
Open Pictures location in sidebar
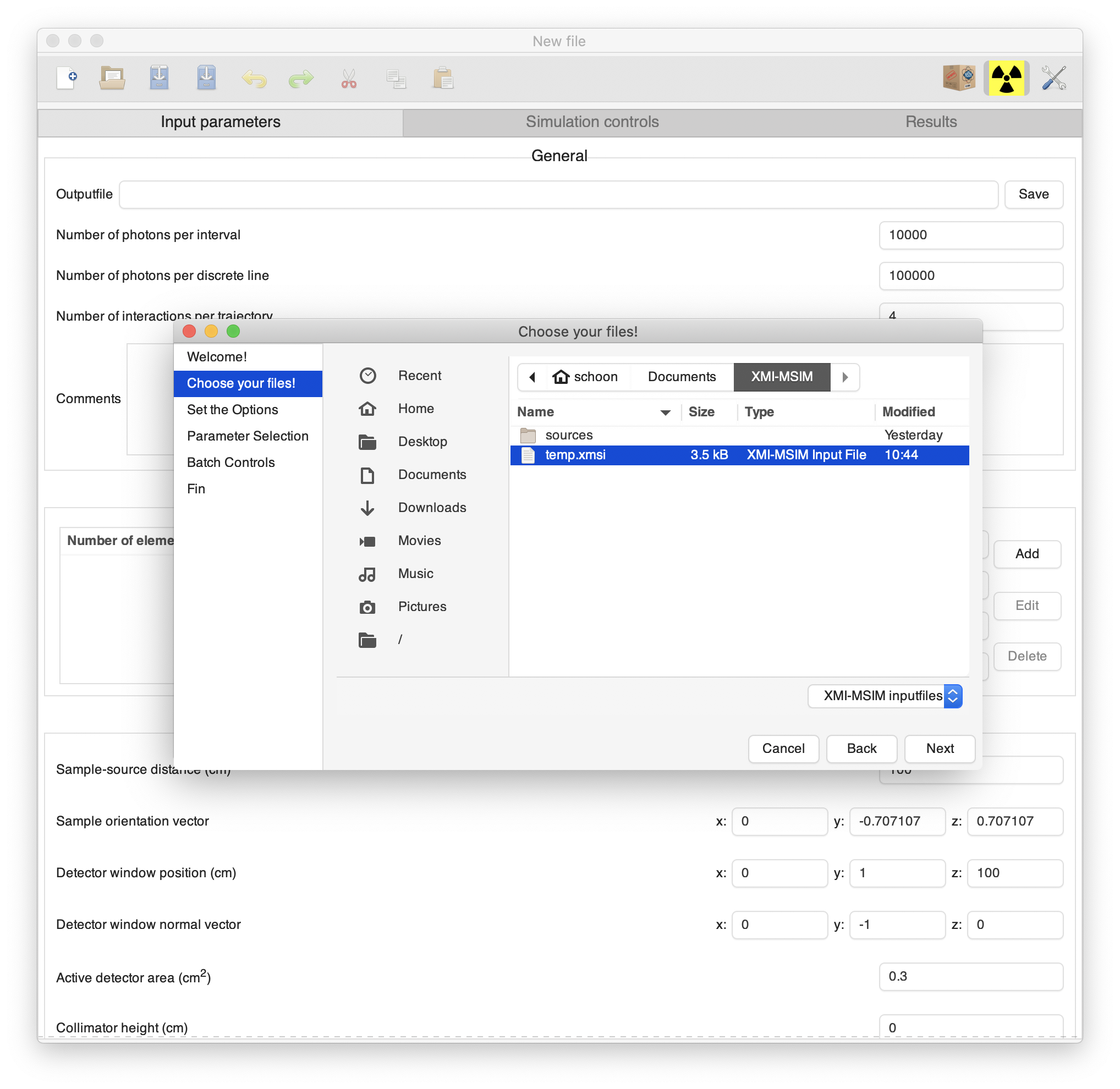pos(422,606)
